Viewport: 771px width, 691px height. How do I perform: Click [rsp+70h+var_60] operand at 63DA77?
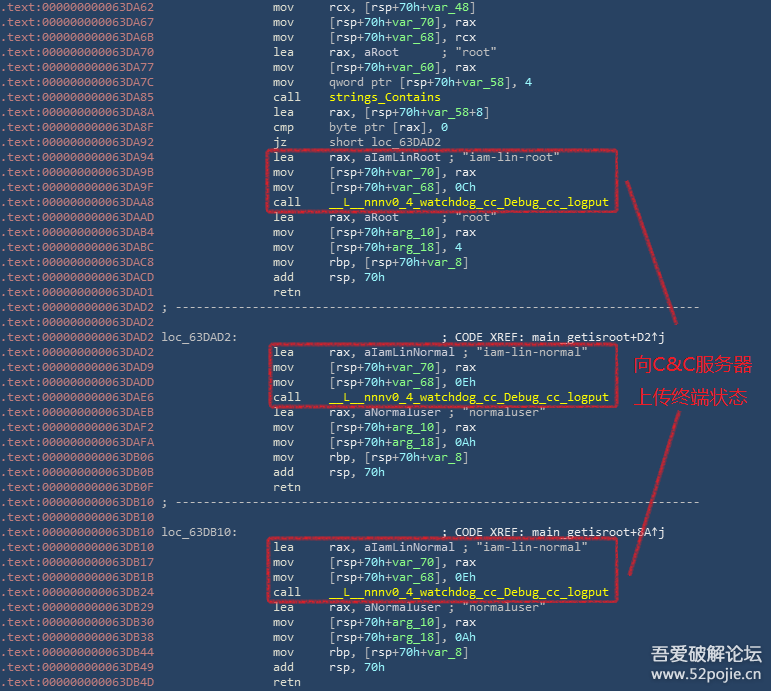pyautogui.click(x=385, y=67)
